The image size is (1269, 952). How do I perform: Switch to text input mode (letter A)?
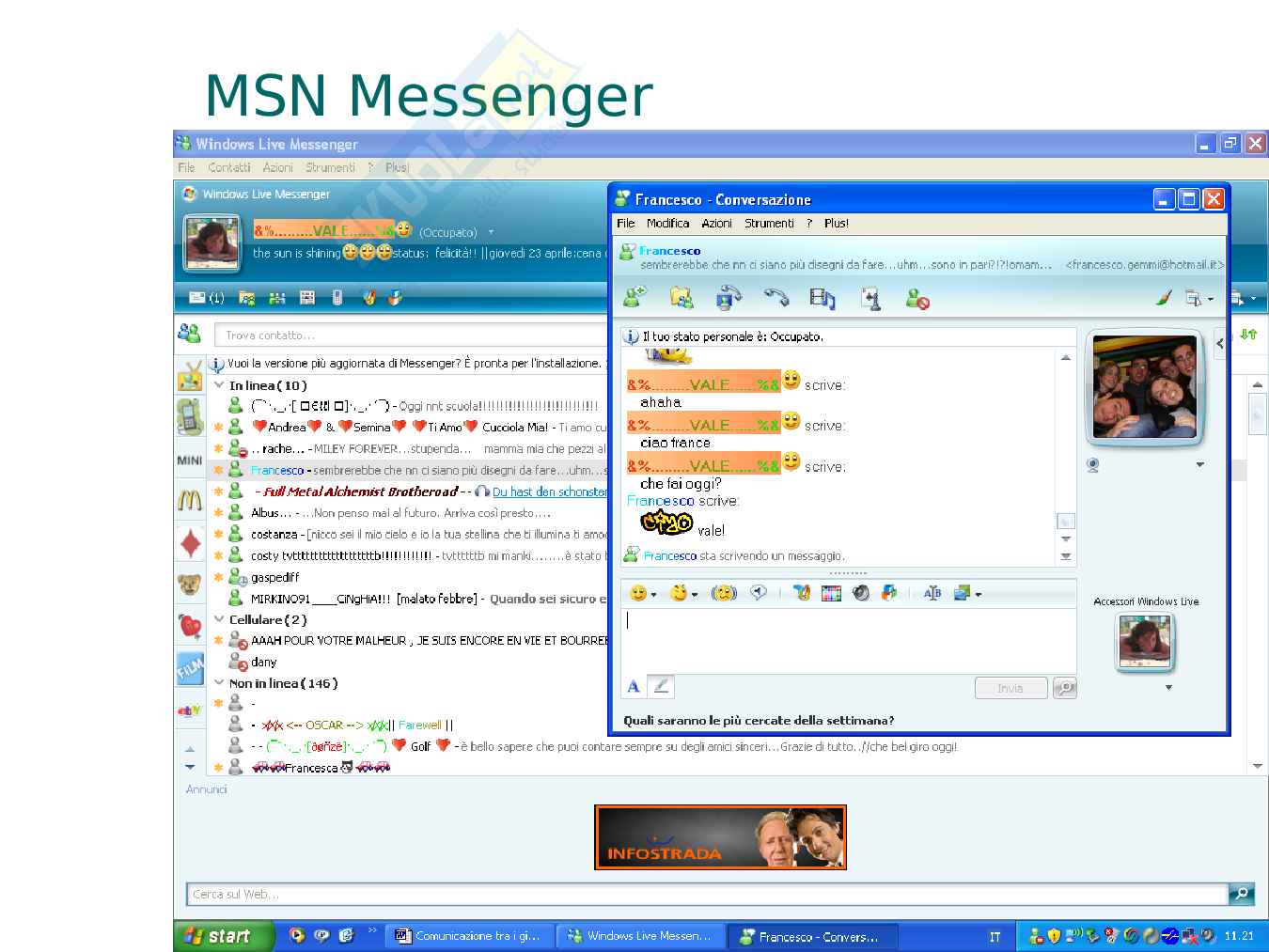(x=634, y=687)
